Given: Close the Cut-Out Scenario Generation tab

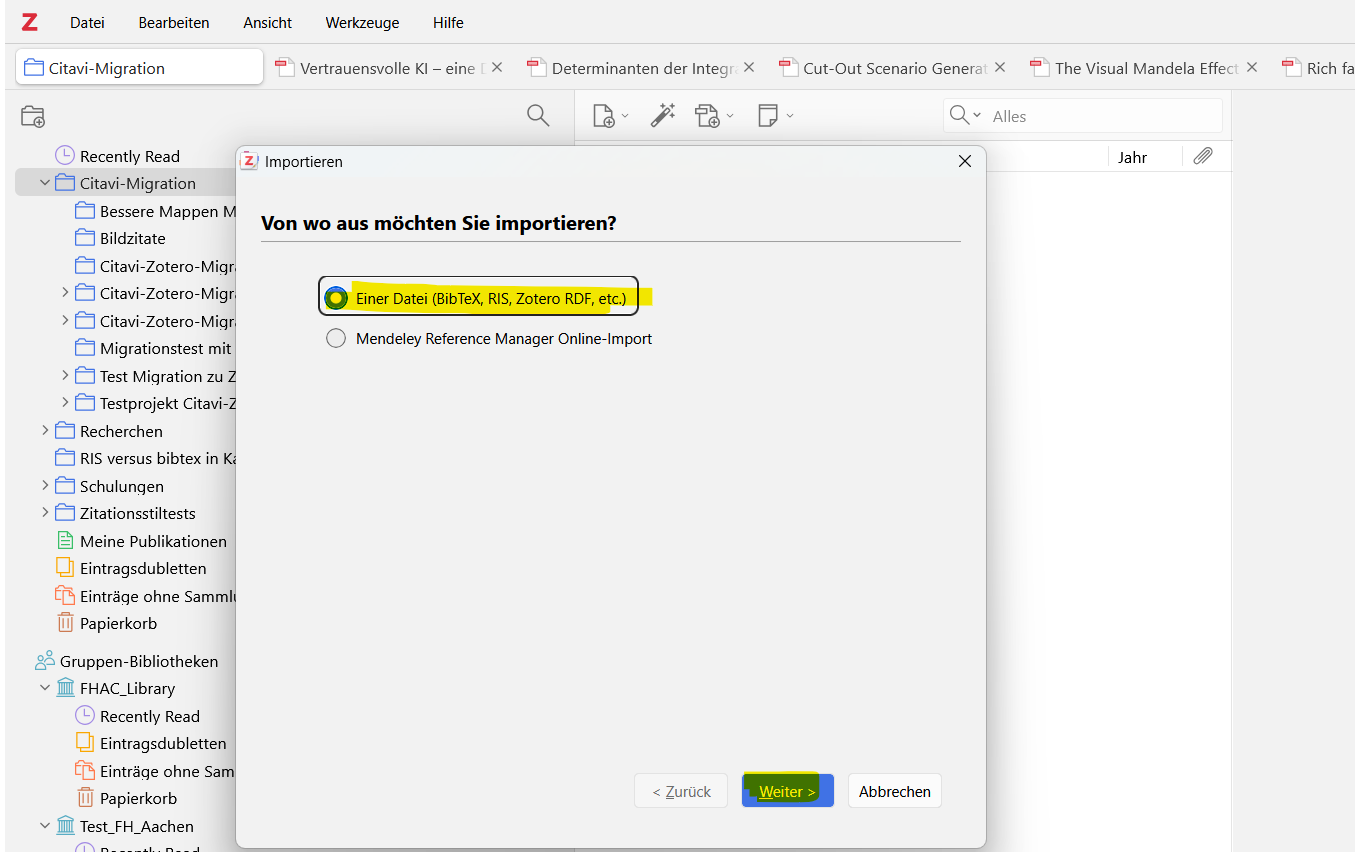Looking at the screenshot, I should click(1000, 68).
